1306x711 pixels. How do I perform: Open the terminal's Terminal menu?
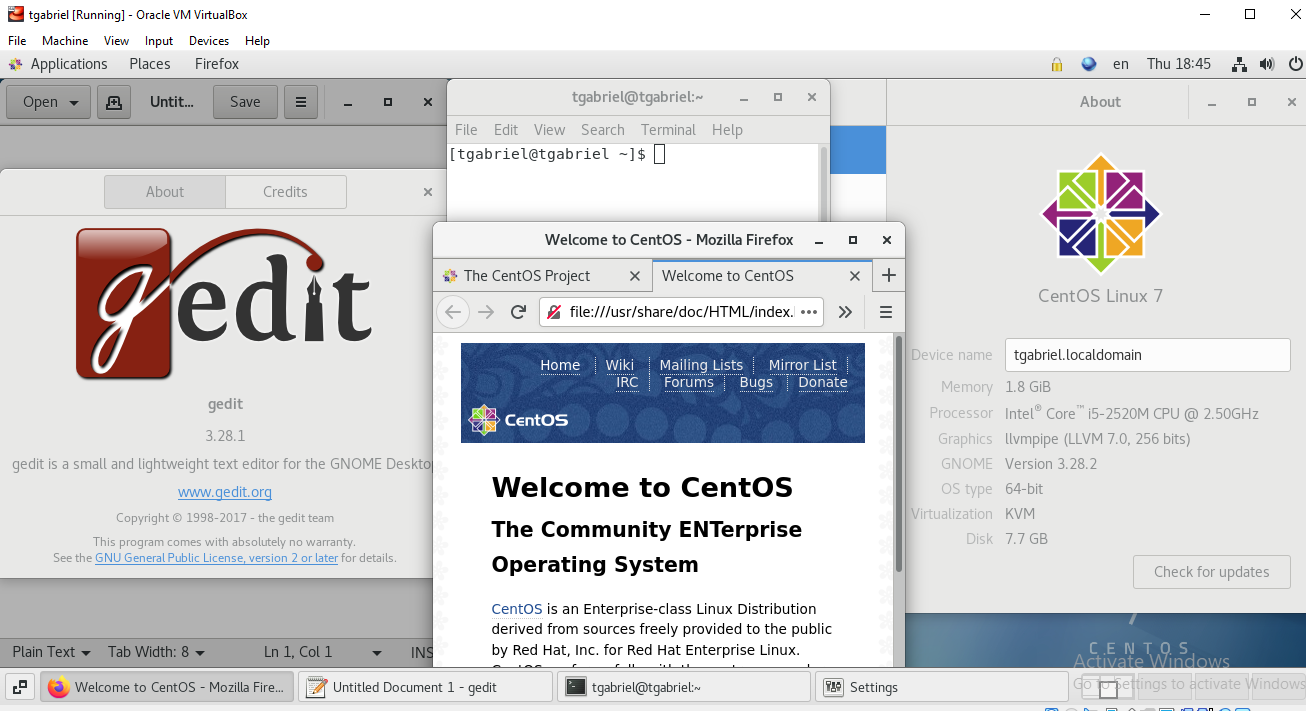668,130
